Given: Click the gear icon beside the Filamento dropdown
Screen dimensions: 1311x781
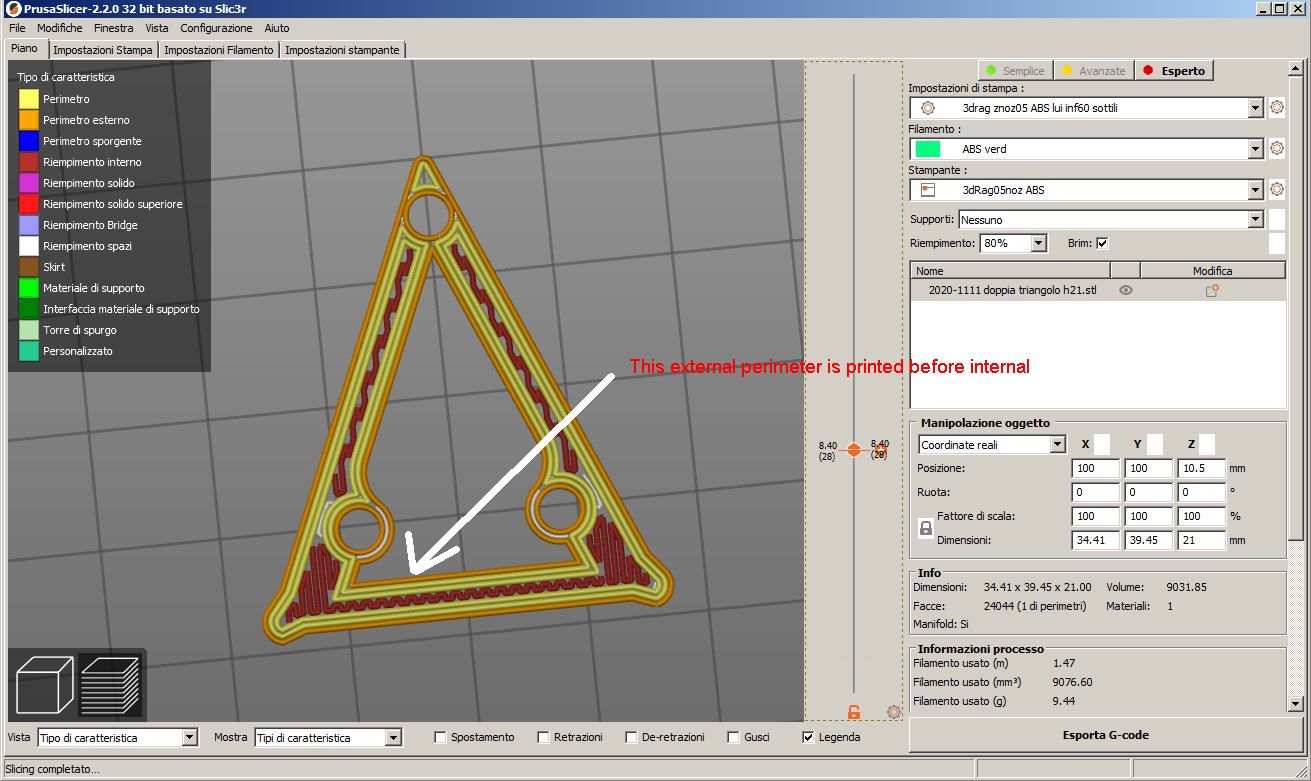Looking at the screenshot, I should pos(1277,148).
